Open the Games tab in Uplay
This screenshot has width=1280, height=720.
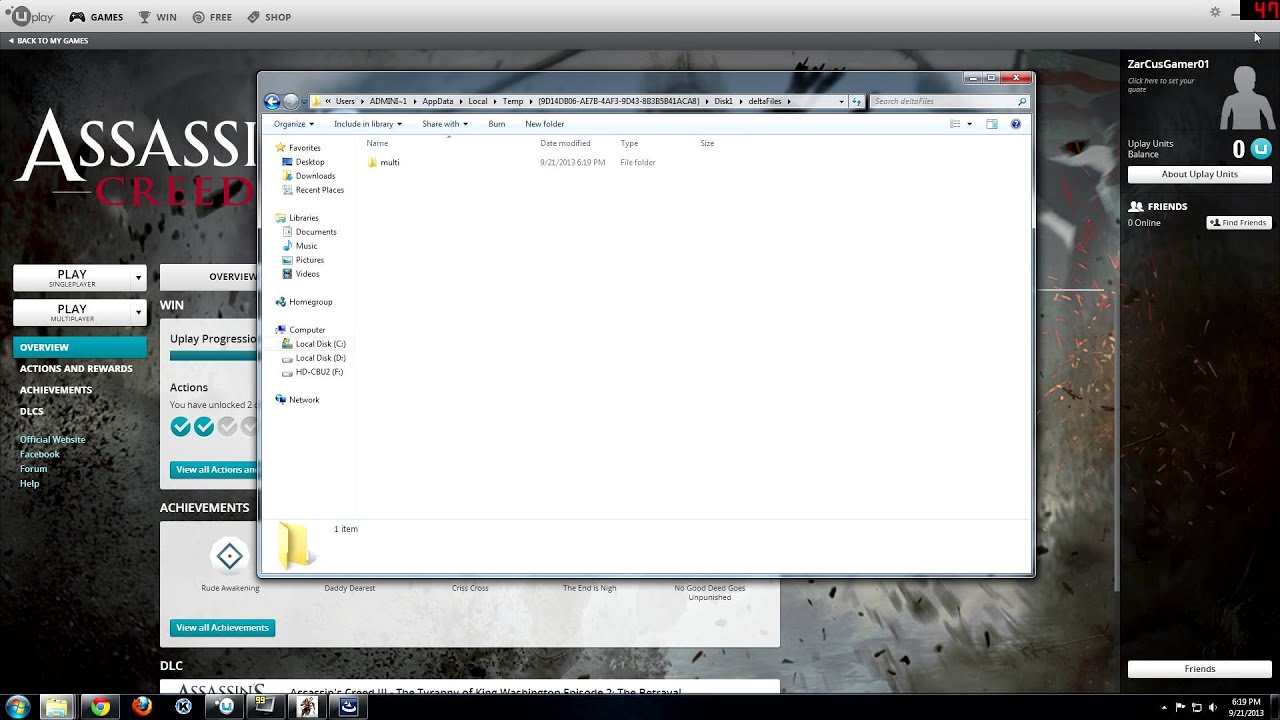96,17
